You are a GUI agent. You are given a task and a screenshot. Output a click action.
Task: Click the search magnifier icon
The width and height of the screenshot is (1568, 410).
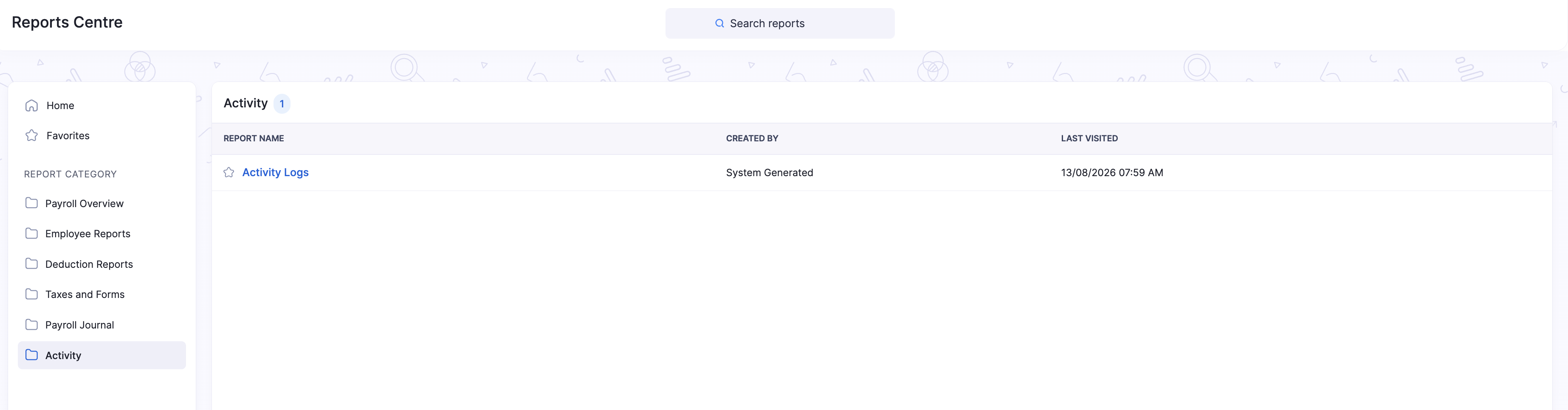point(719,23)
